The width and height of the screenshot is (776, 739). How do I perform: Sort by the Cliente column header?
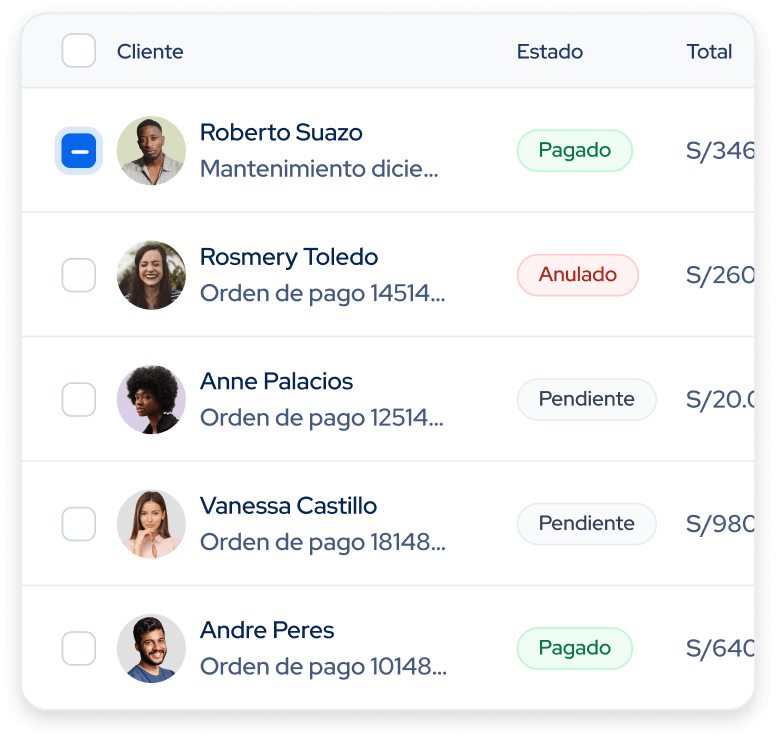pyautogui.click(x=150, y=51)
